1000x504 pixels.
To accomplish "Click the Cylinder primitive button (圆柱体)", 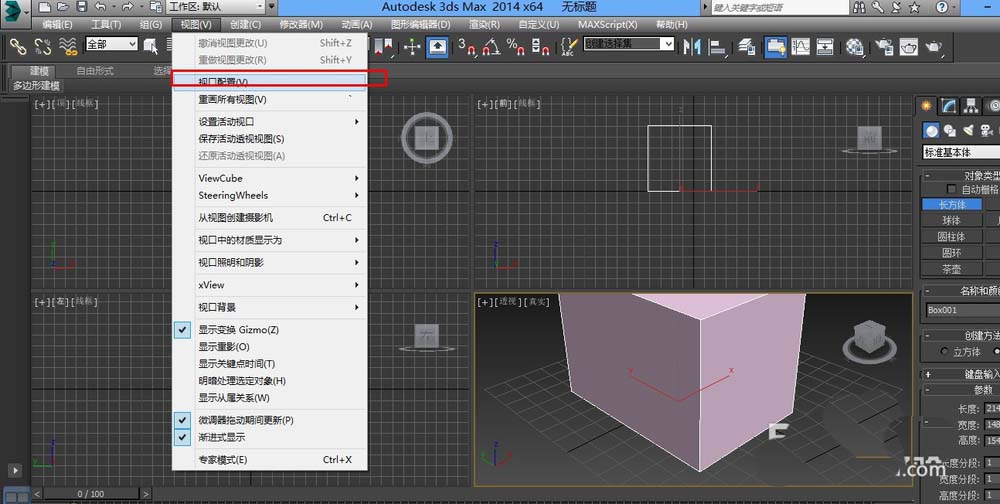I will pos(952,237).
